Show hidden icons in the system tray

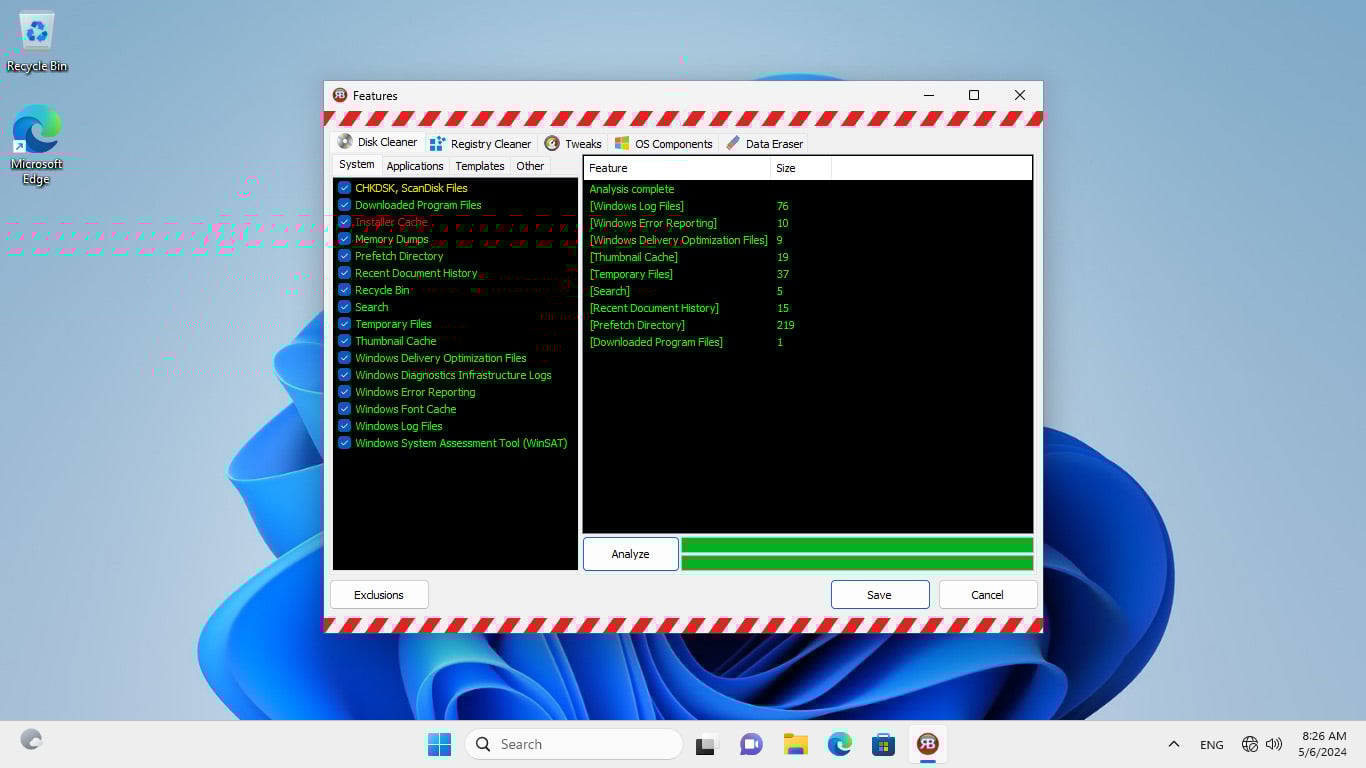pyautogui.click(x=1174, y=744)
